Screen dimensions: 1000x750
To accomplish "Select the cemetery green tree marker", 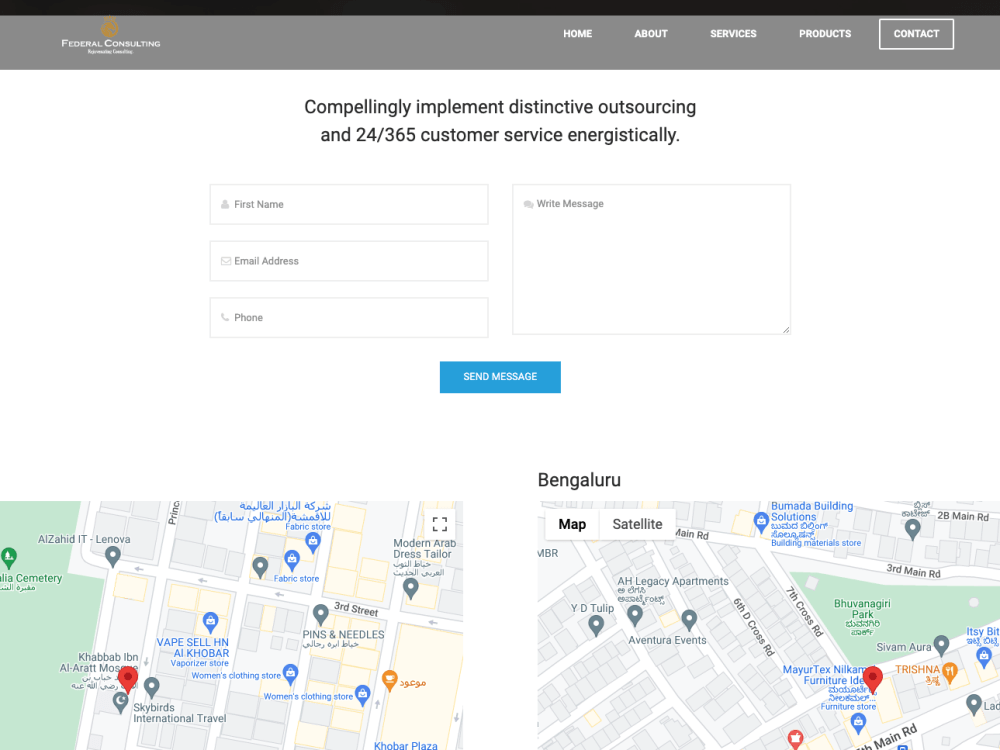I will point(9,557).
